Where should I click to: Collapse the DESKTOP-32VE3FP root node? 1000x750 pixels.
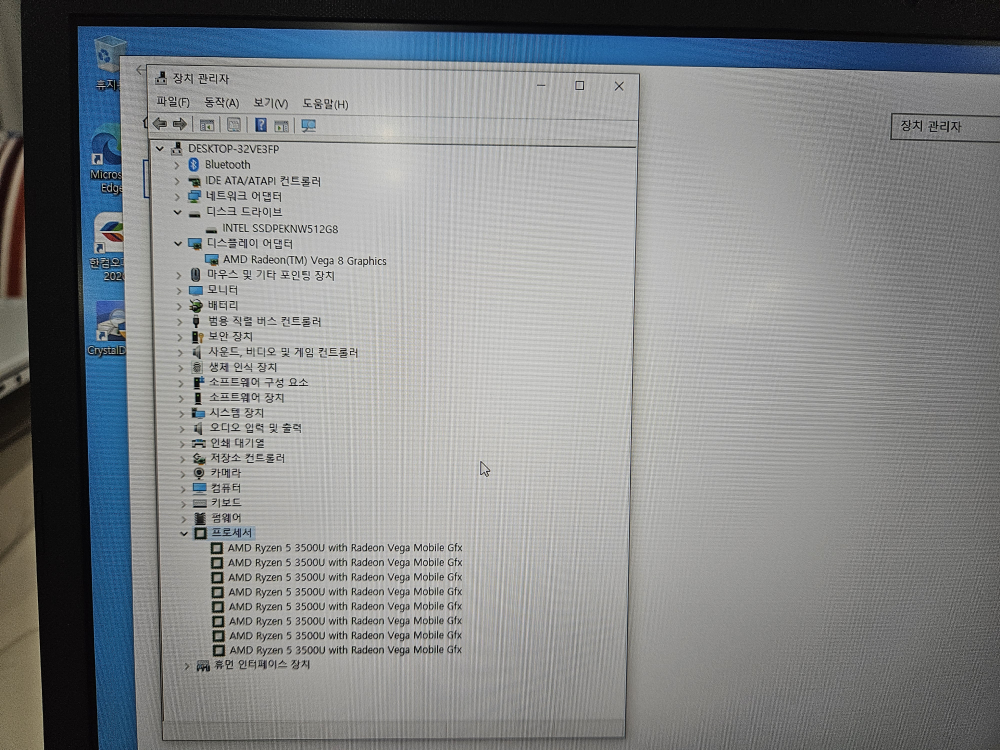click(160, 149)
